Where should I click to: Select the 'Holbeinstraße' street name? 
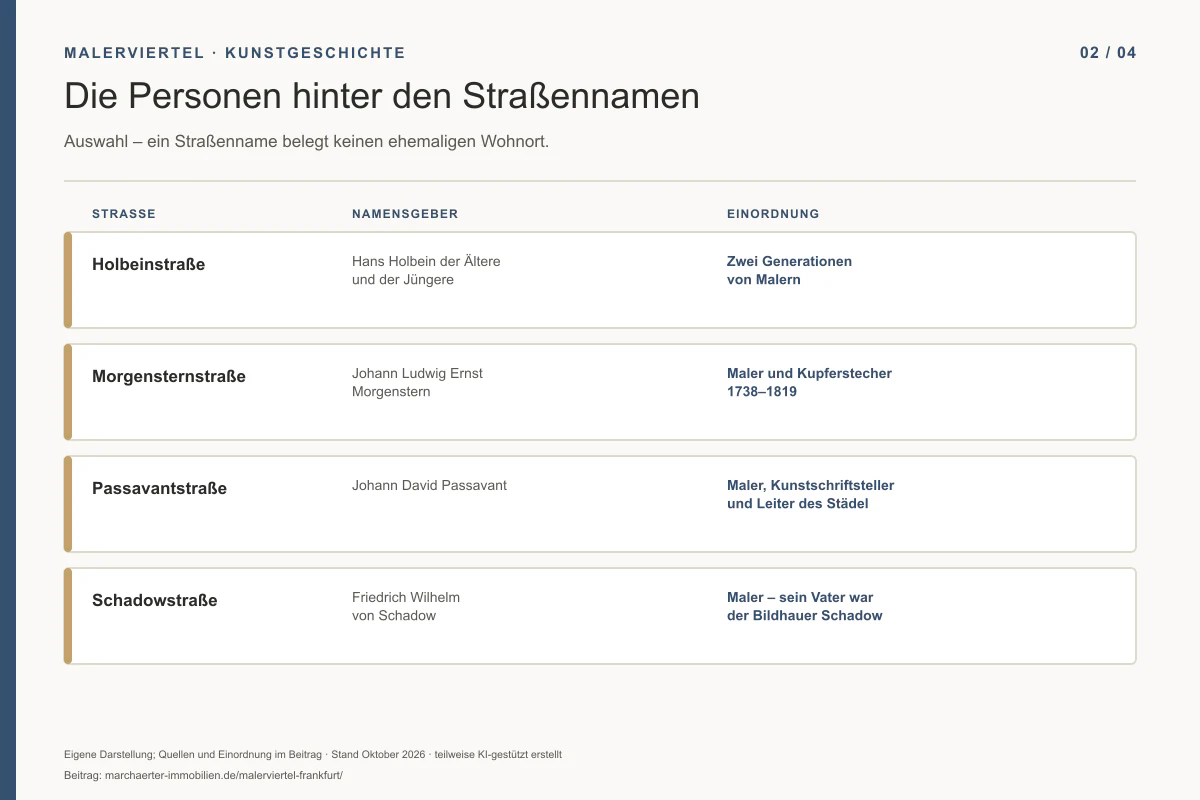point(148,265)
